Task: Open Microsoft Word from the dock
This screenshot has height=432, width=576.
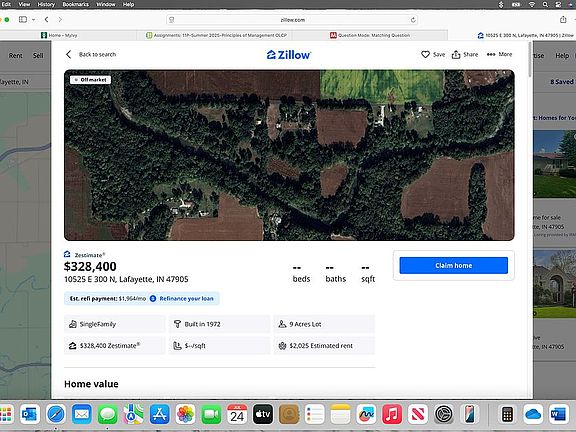Action: point(558,415)
